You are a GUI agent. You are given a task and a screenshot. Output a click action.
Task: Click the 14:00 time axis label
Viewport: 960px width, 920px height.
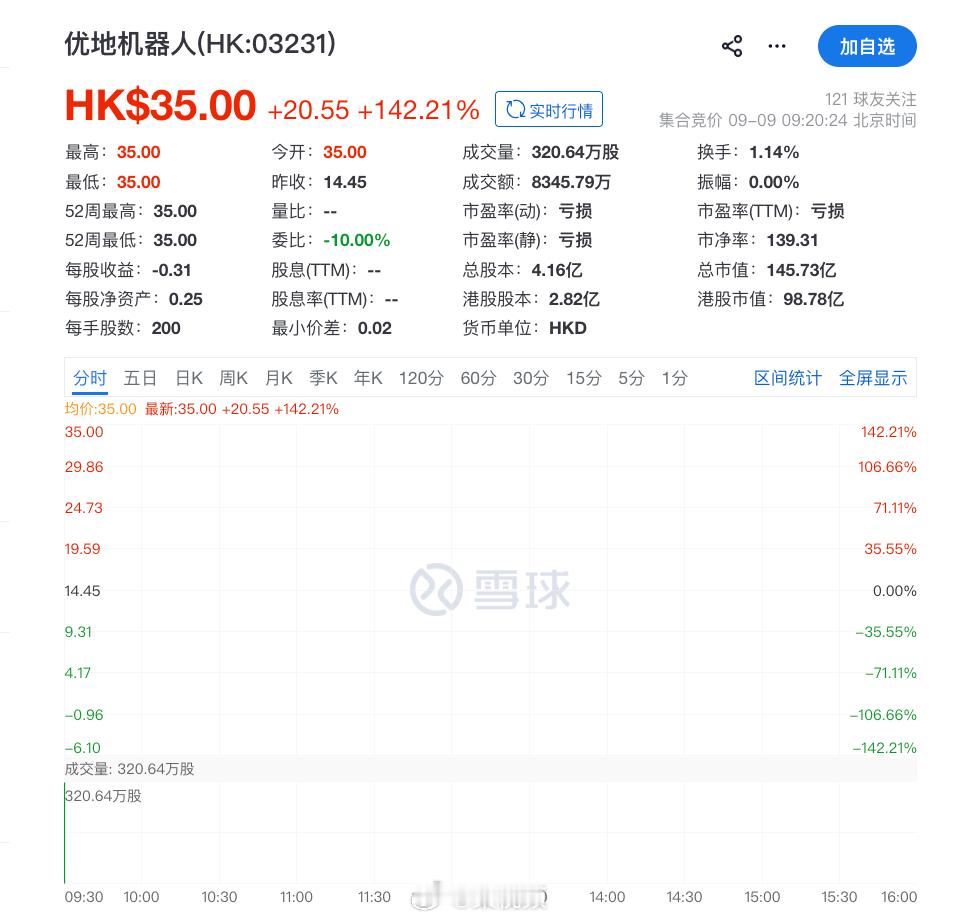(607, 897)
